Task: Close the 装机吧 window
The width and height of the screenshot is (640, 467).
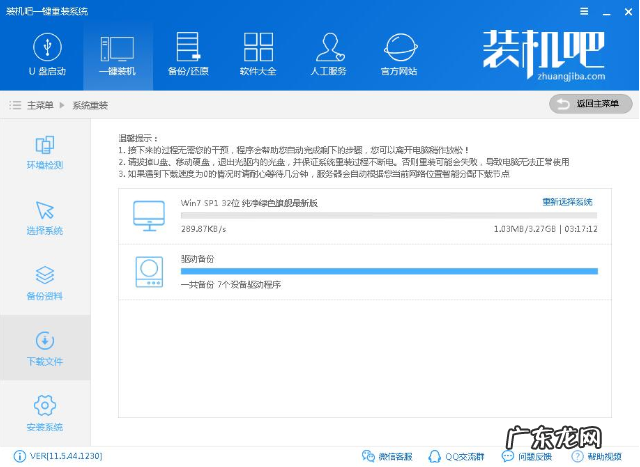Action: (x=629, y=12)
